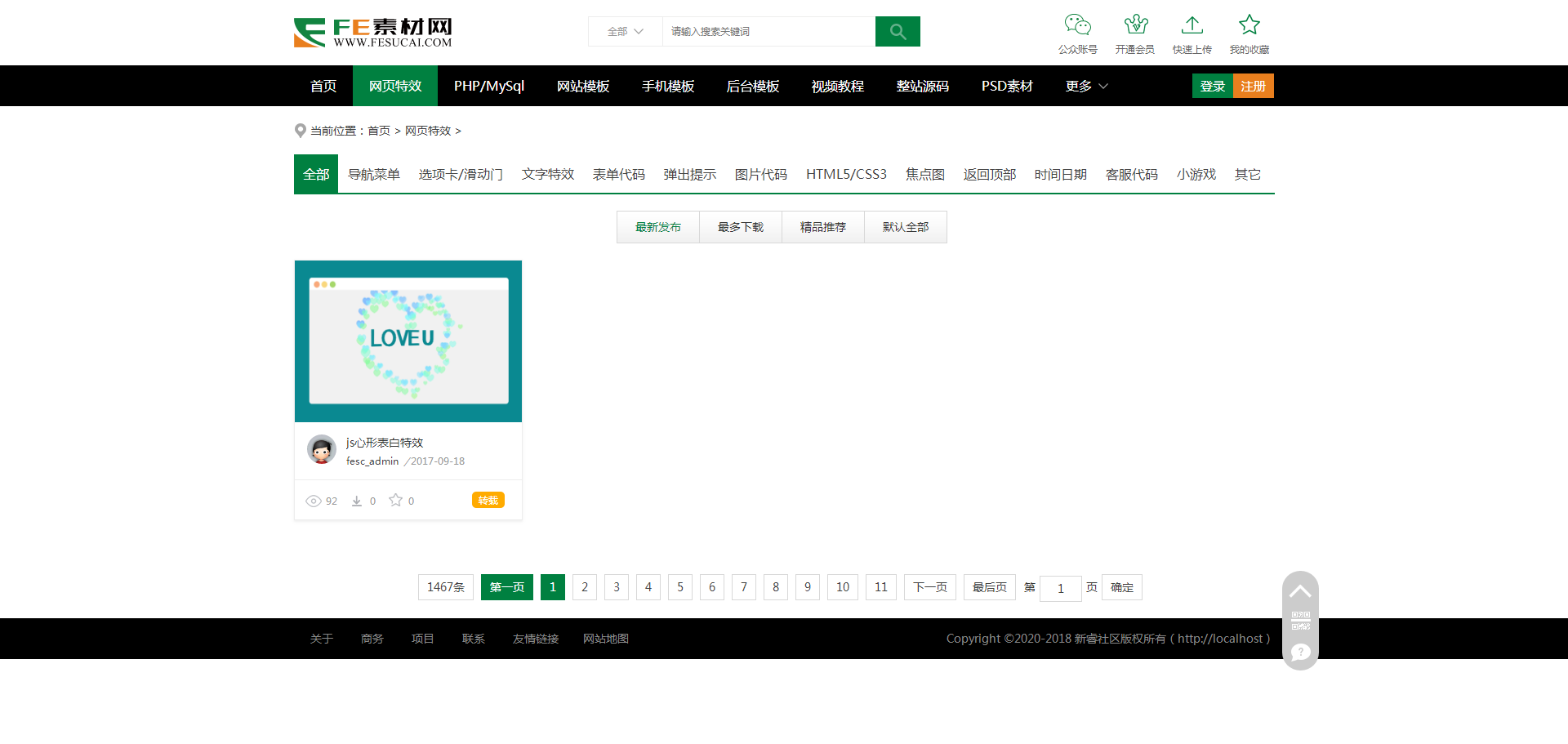Viewport: 1568px width, 744px height.
Task: Click the scroll-to-top arrow icon
Action: [1300, 591]
